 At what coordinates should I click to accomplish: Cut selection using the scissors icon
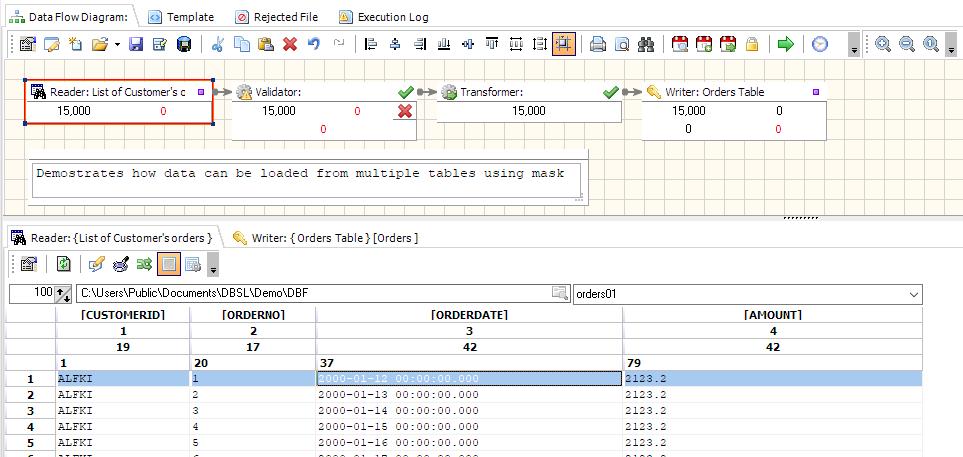217,44
